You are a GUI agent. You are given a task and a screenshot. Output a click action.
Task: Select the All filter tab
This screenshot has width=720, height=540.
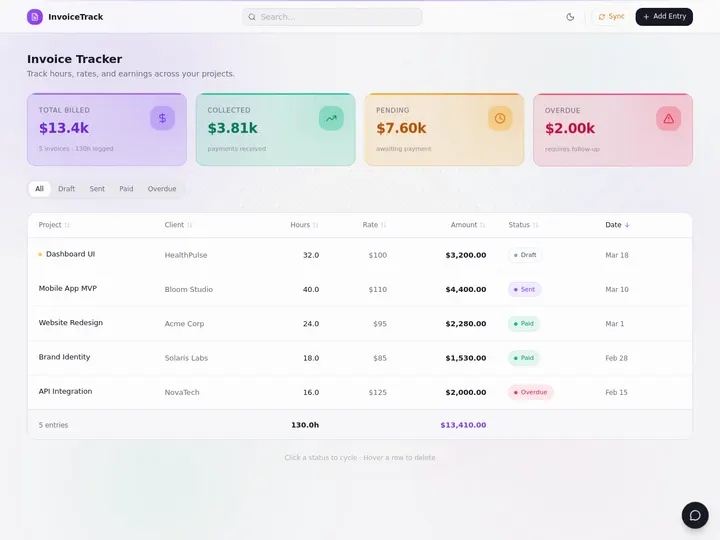(39, 189)
